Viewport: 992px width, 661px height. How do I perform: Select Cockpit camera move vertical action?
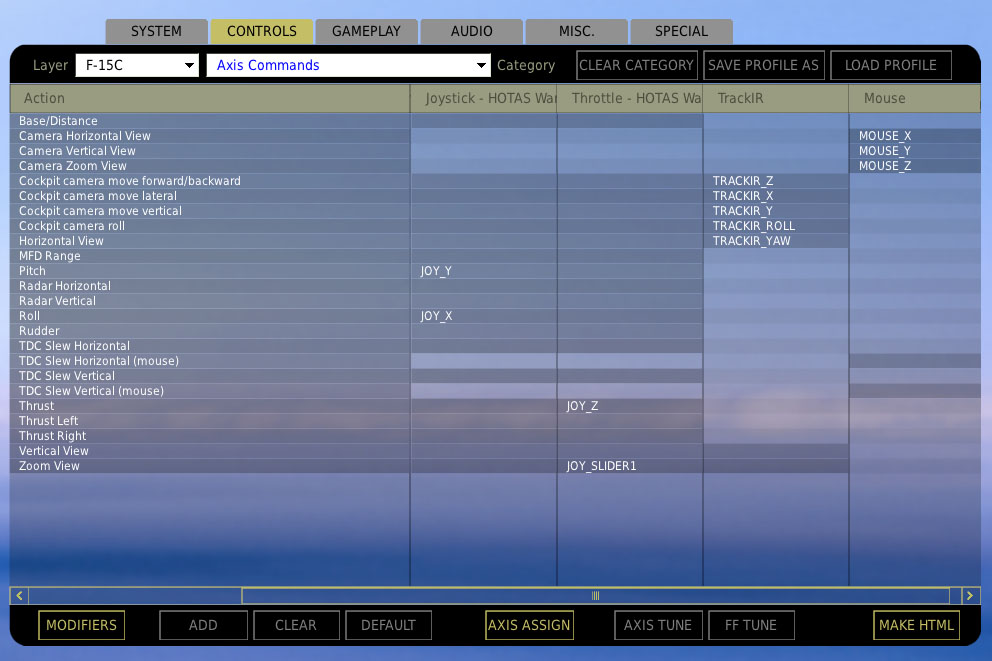[x=210, y=211]
